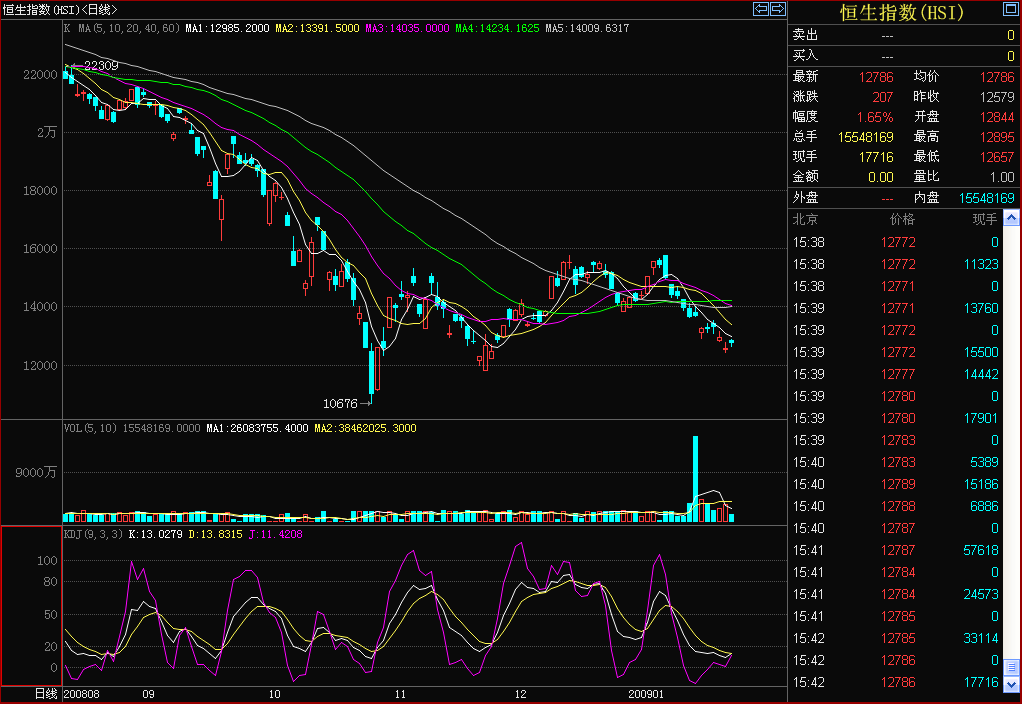Click the K MA(5,10,20,40,60) indicator label
This screenshot has height=704, width=1022.
pyautogui.click(x=122, y=28)
